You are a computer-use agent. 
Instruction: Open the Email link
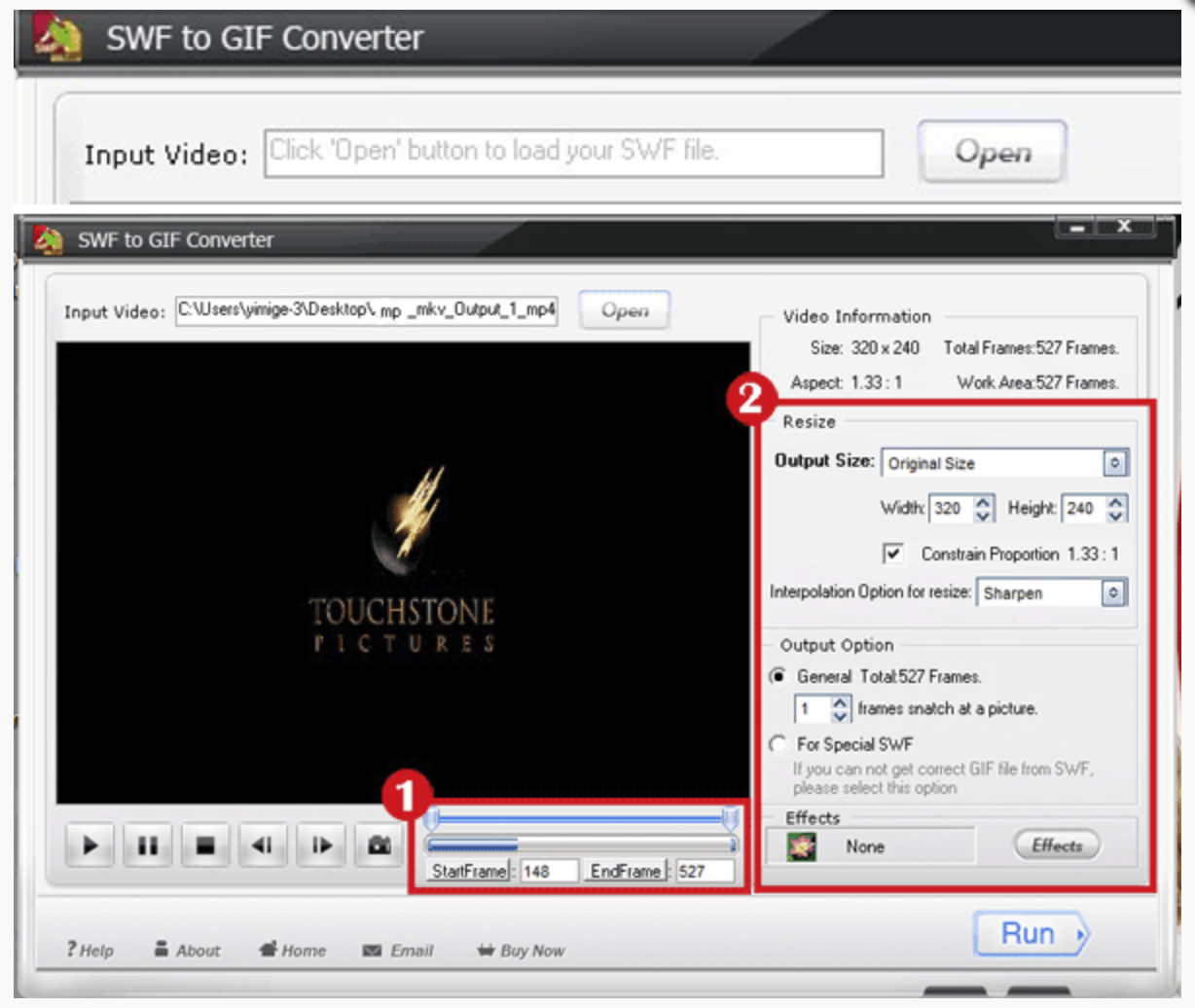click(x=398, y=950)
